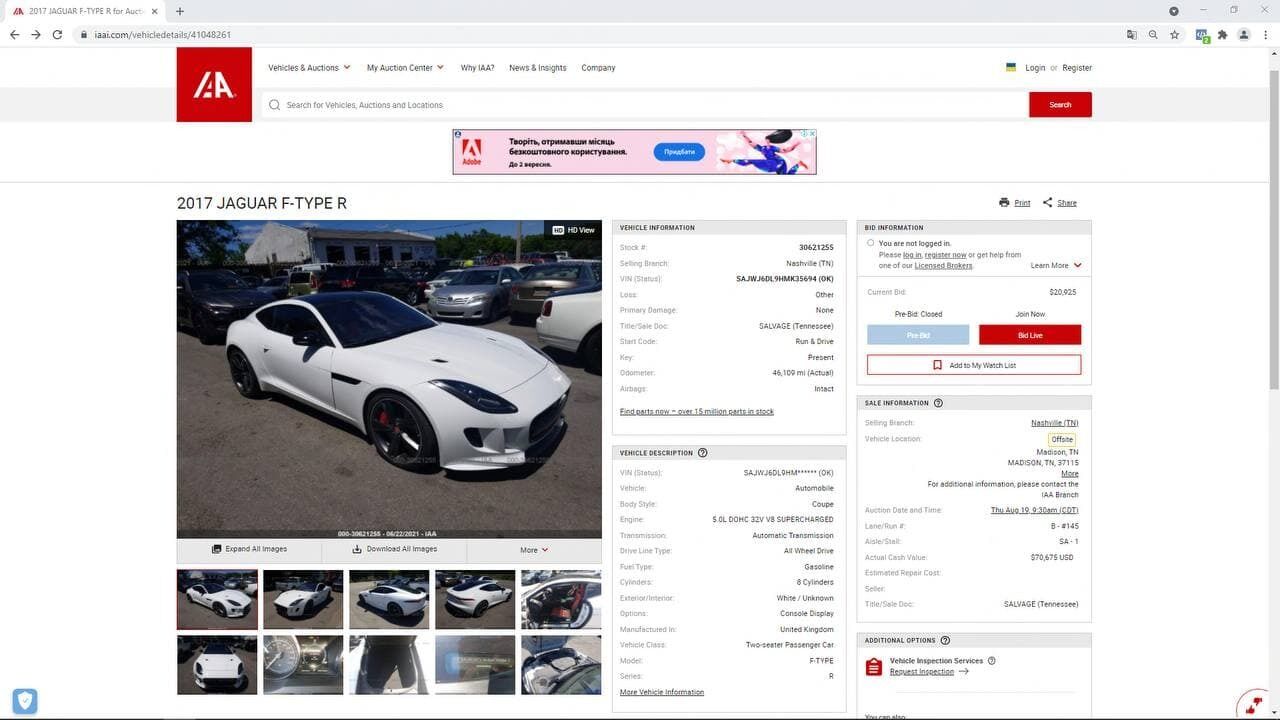Reload the page with browser refresh icon
This screenshot has width=1280, height=720.
click(57, 35)
